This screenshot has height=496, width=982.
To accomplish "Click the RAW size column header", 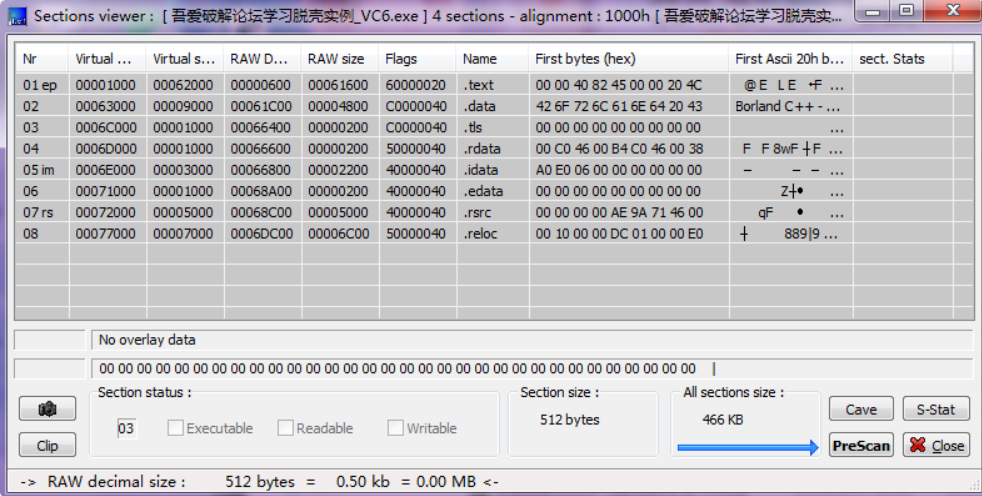I will (x=338, y=59).
